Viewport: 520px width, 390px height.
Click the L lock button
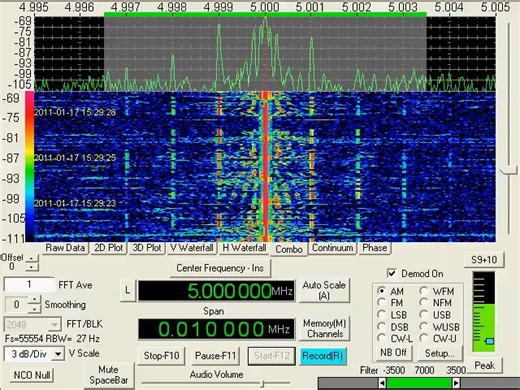click(x=127, y=290)
